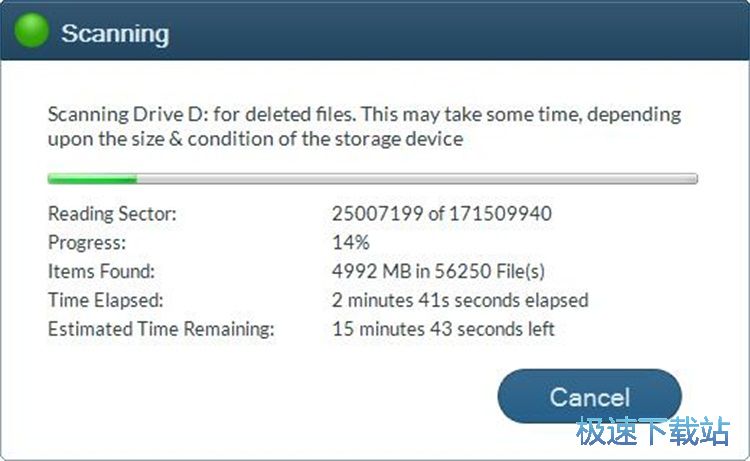750x461 pixels.
Task: Click the watermark logo in the bottom corner
Action: coord(651,431)
